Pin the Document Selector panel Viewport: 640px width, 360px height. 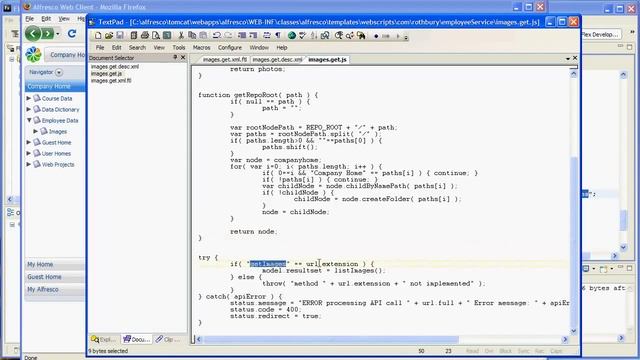pyautogui.click(x=175, y=58)
